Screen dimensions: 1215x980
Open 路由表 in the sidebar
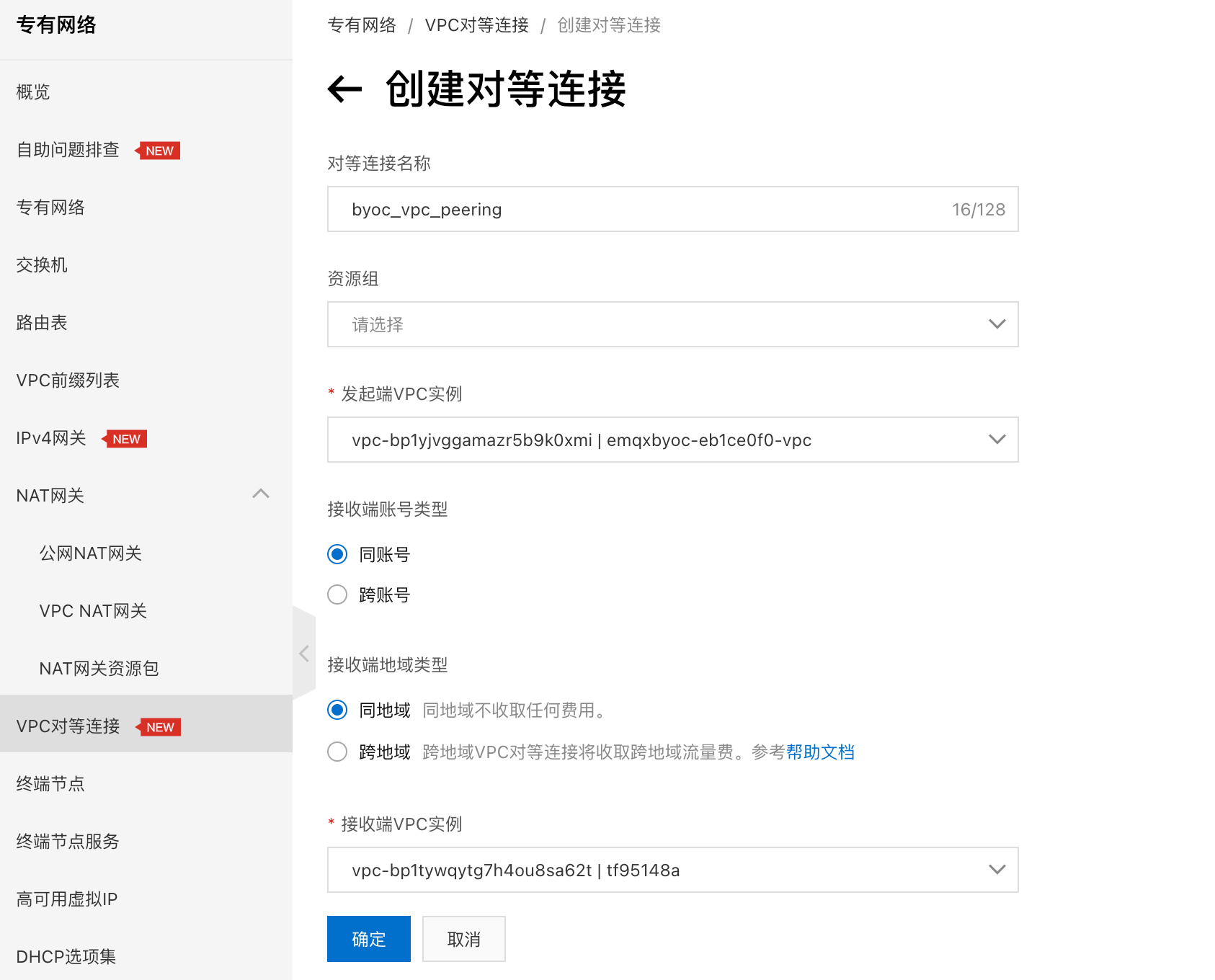click(x=42, y=323)
